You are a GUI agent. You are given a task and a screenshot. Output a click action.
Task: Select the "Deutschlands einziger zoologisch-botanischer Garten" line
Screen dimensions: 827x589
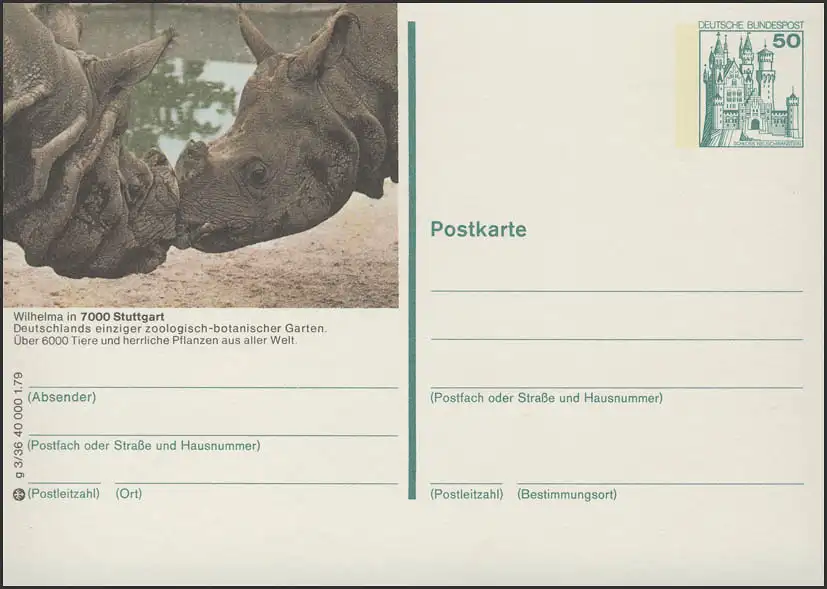click(170, 328)
